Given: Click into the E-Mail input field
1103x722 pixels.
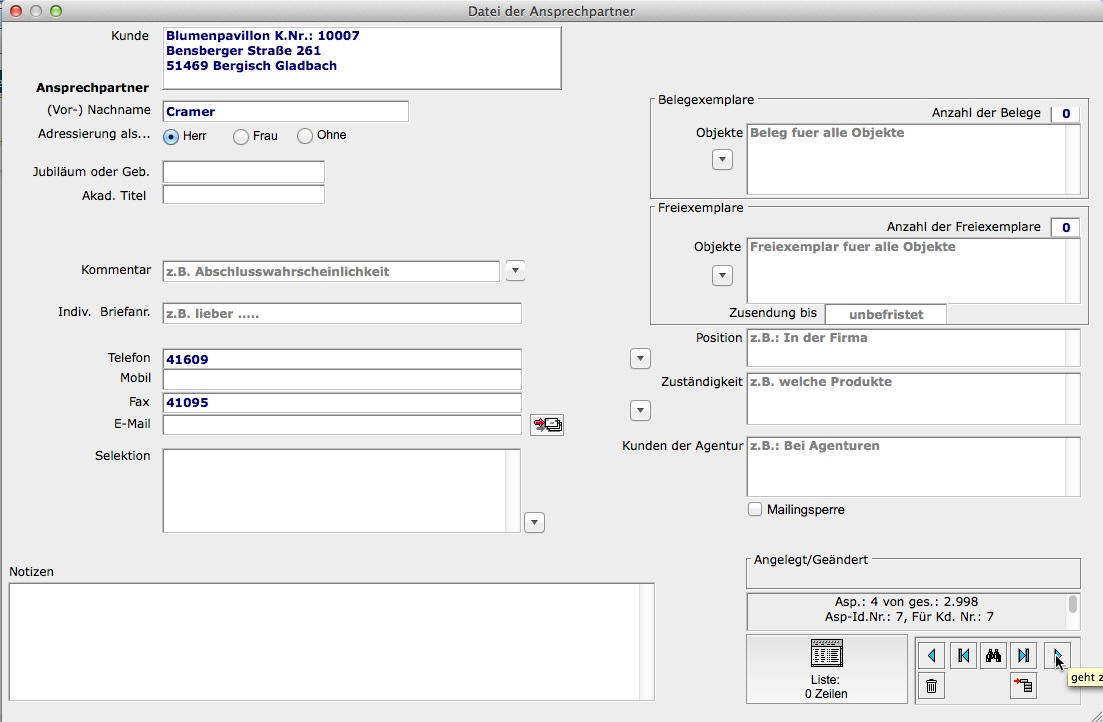Looking at the screenshot, I should 342,425.
